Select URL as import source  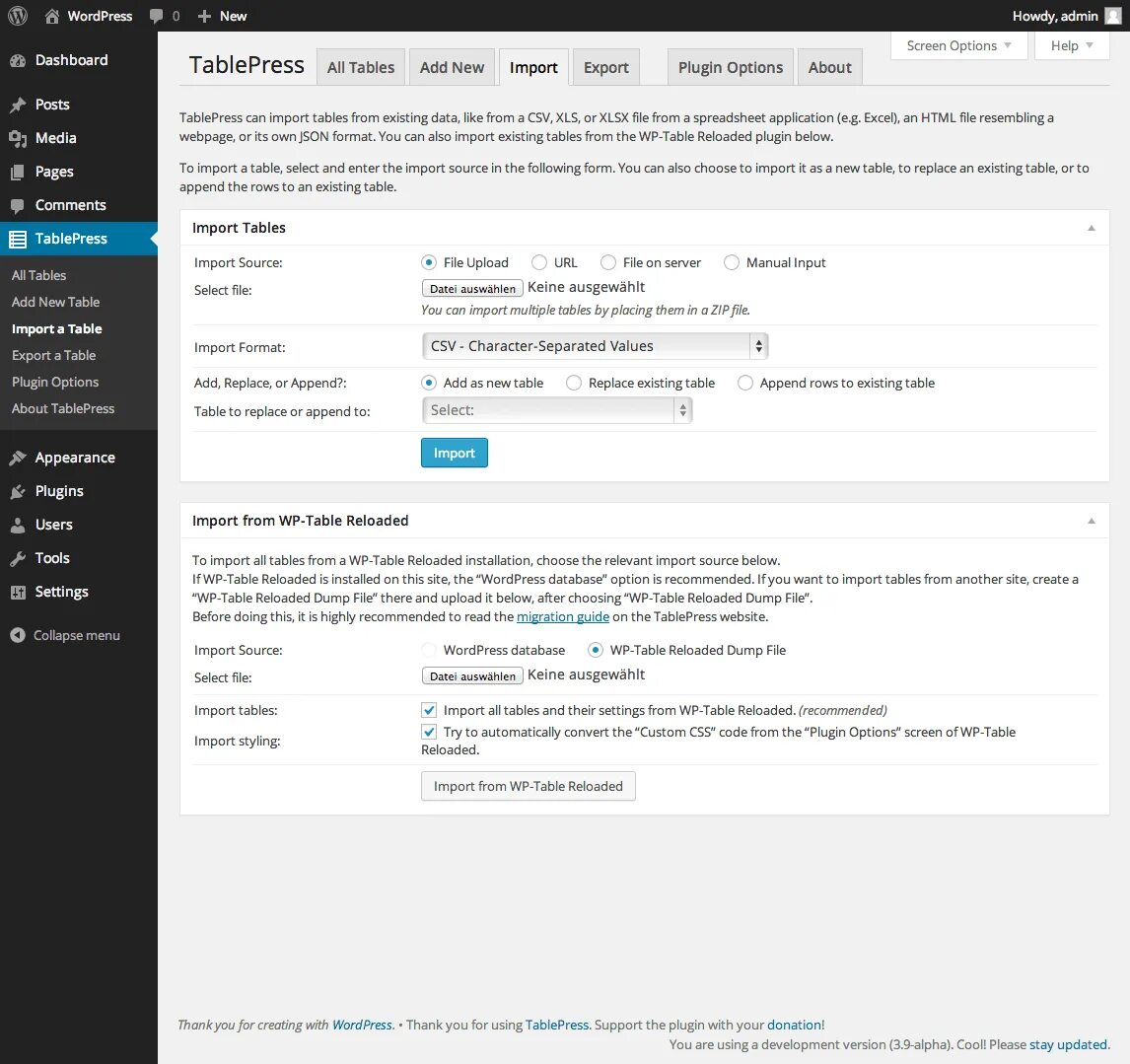click(539, 262)
